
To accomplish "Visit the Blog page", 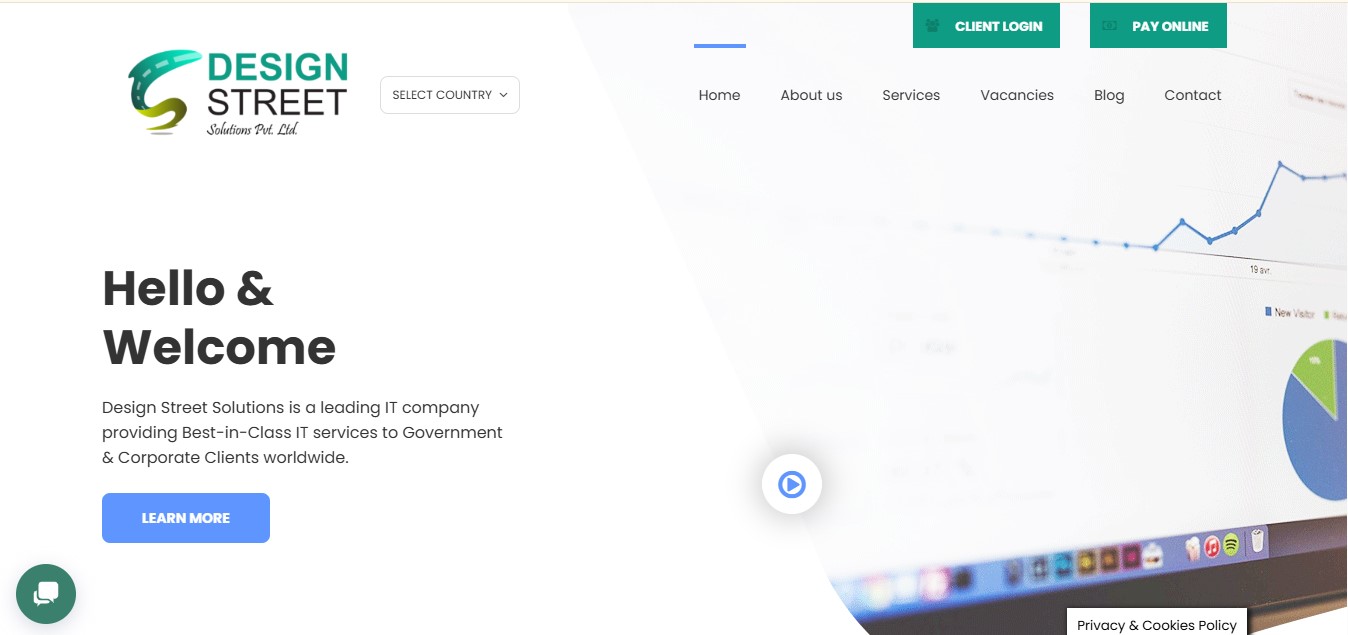I will pyautogui.click(x=1109, y=95).
